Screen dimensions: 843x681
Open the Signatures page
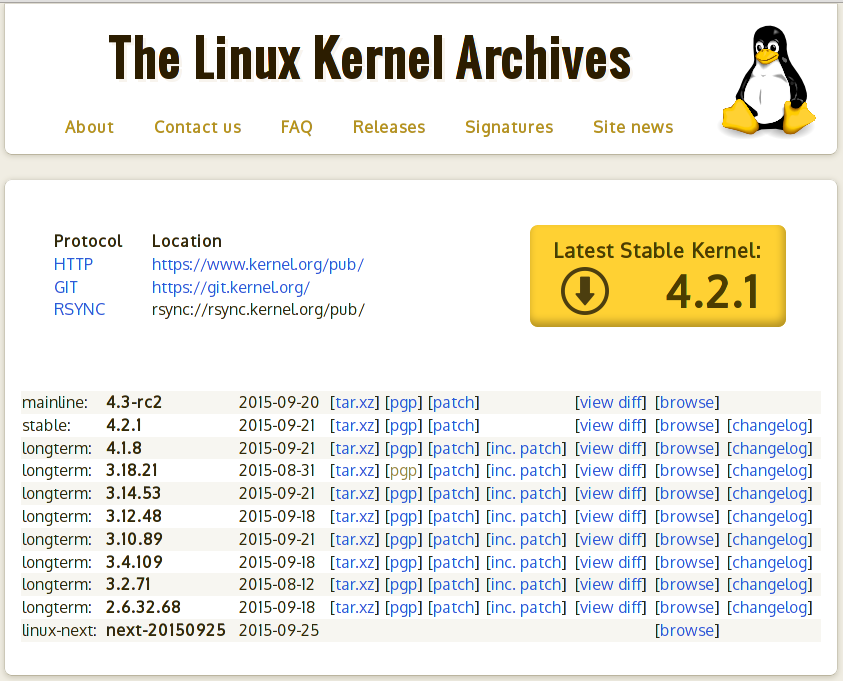tap(509, 127)
